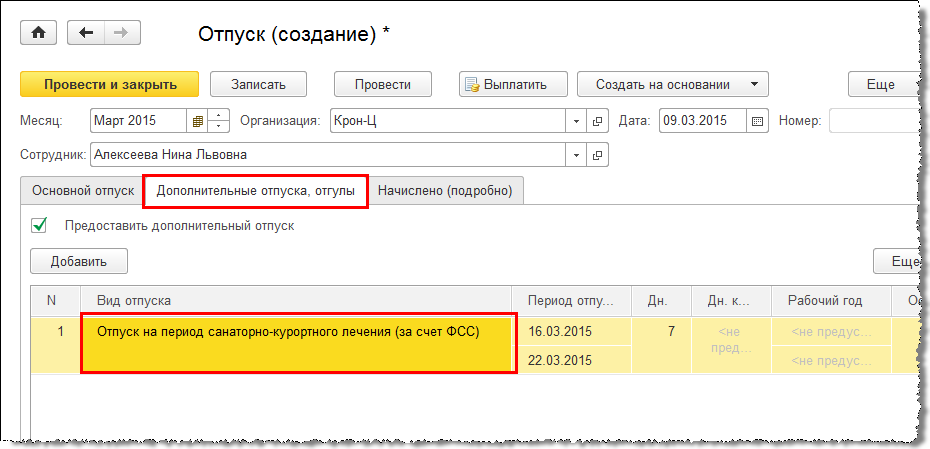Click the Дата field showing 09.03.2015

703,121
